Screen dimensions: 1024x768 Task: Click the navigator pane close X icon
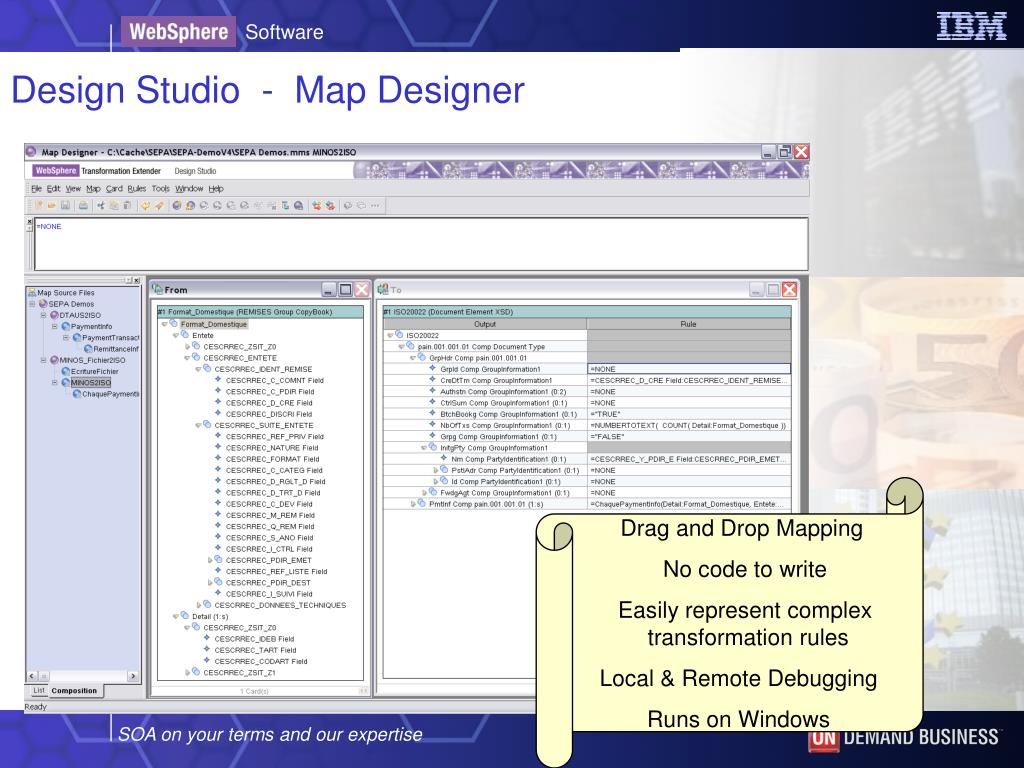(x=136, y=280)
